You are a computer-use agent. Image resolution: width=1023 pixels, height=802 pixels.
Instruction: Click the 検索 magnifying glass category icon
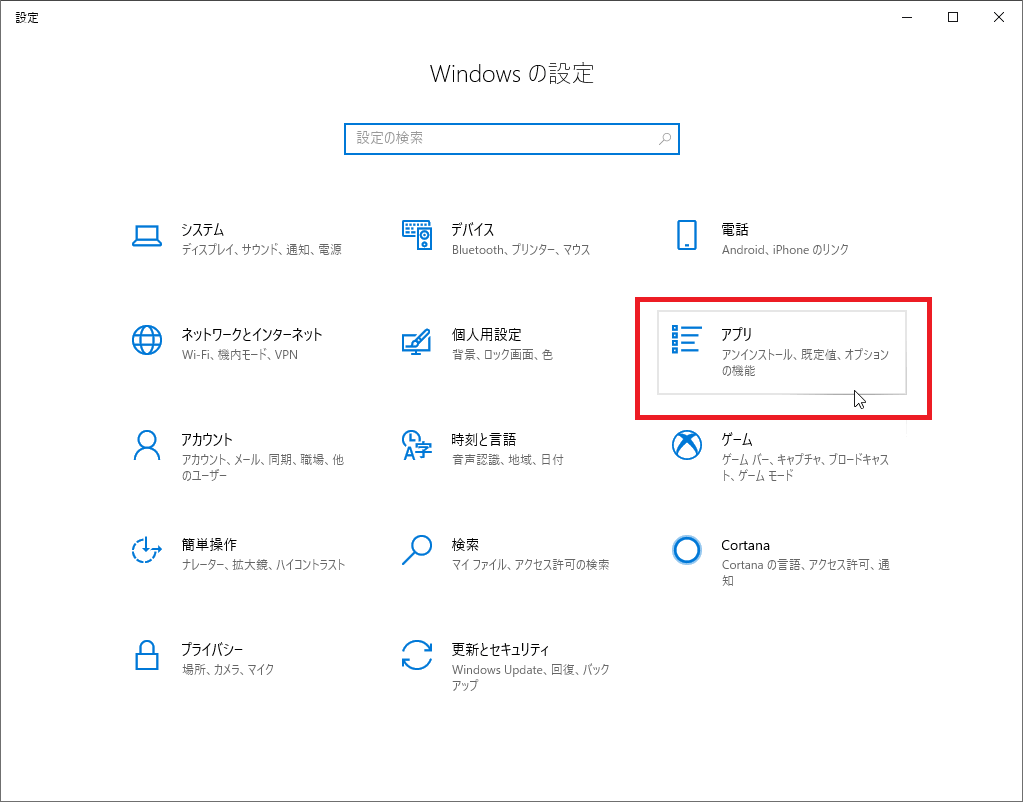point(416,550)
